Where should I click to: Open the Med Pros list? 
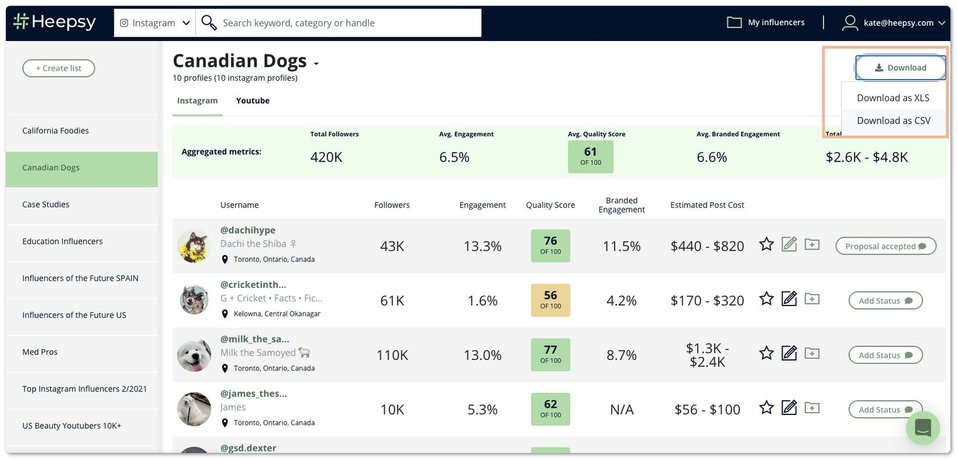pos(81,352)
